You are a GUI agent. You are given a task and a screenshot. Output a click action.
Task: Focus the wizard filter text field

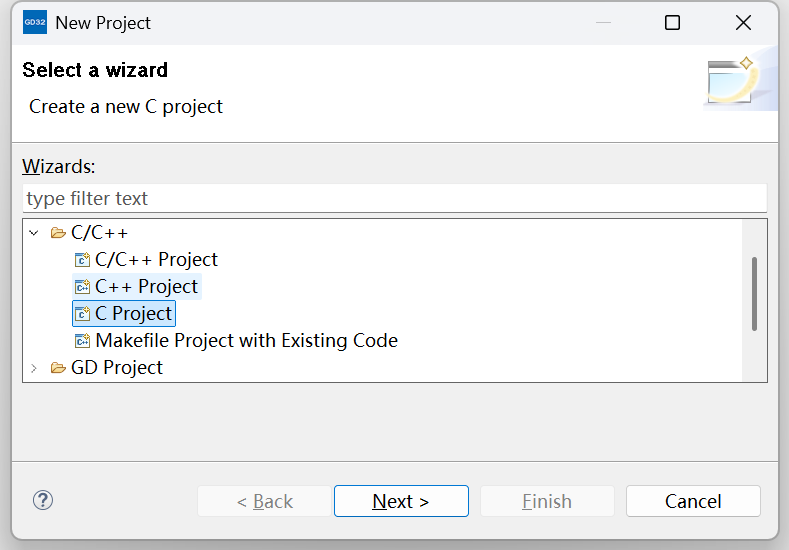(394, 198)
